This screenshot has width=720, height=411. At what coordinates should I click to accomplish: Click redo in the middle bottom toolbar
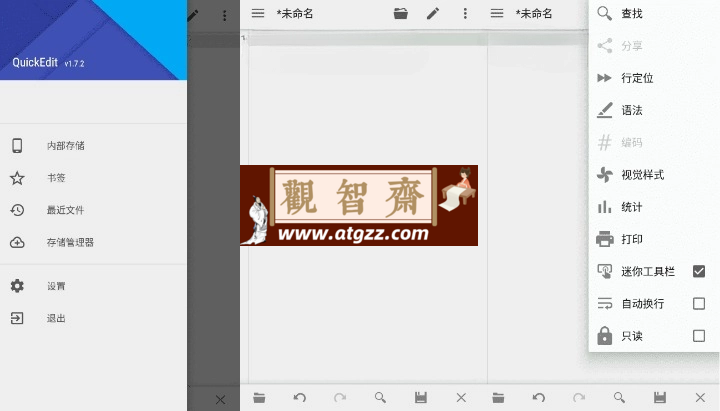[340, 397]
